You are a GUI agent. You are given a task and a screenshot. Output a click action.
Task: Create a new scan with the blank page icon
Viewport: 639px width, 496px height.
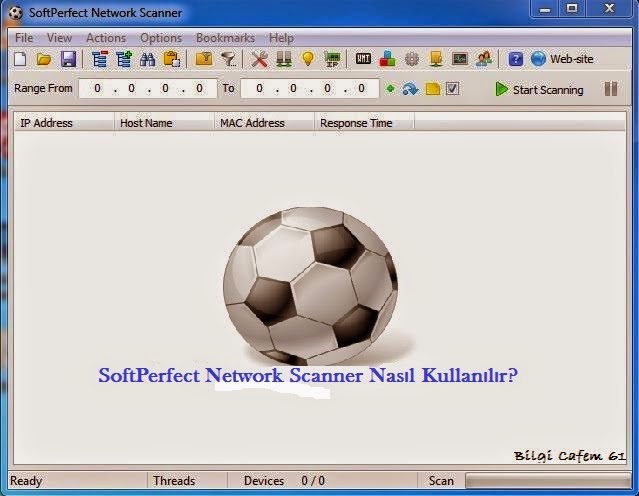tap(20, 59)
